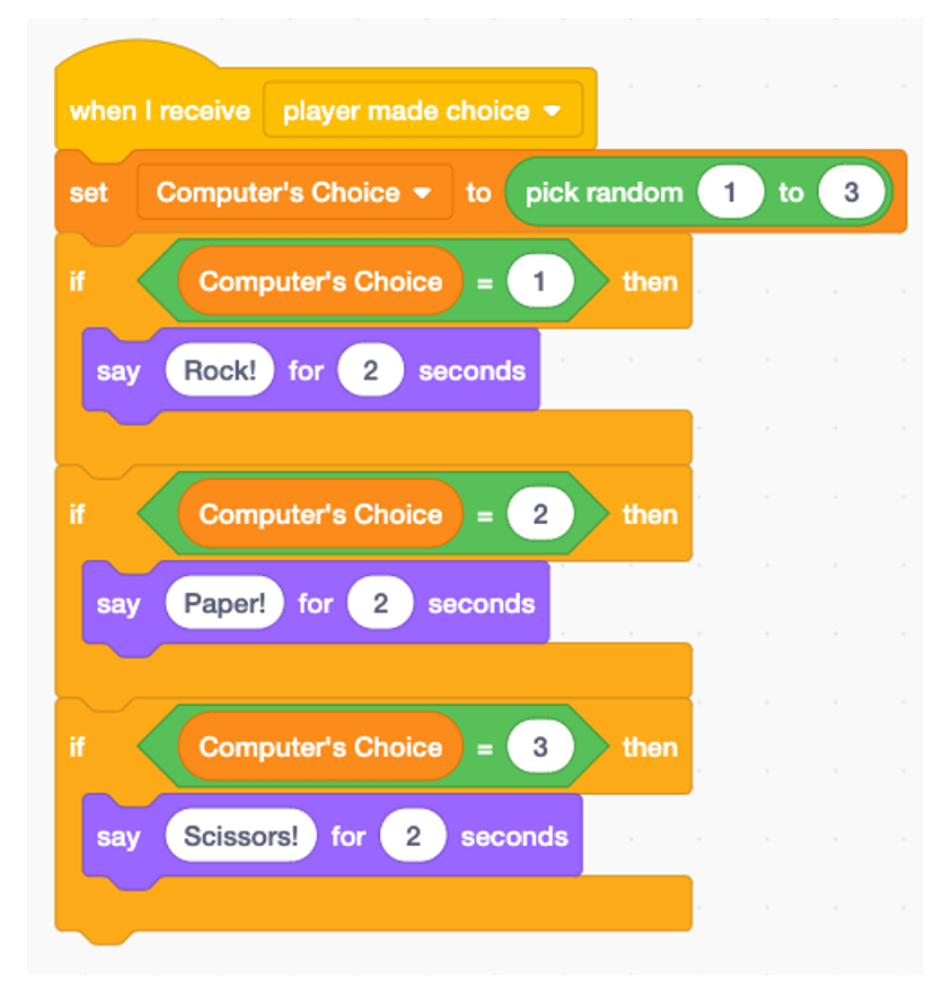Edit the 'Paper!' text field
The width and height of the screenshot is (940, 984).
pyautogui.click(x=225, y=604)
